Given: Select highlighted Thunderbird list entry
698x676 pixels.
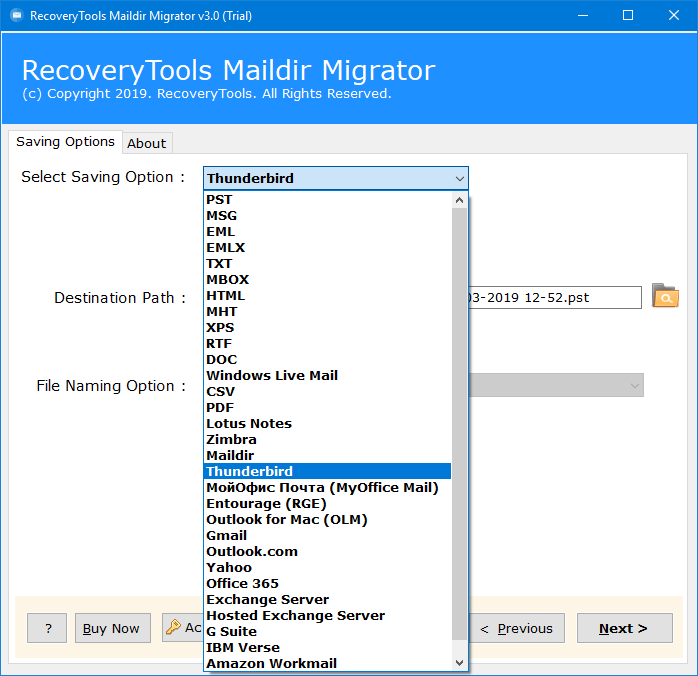Looking at the screenshot, I should click(327, 471).
